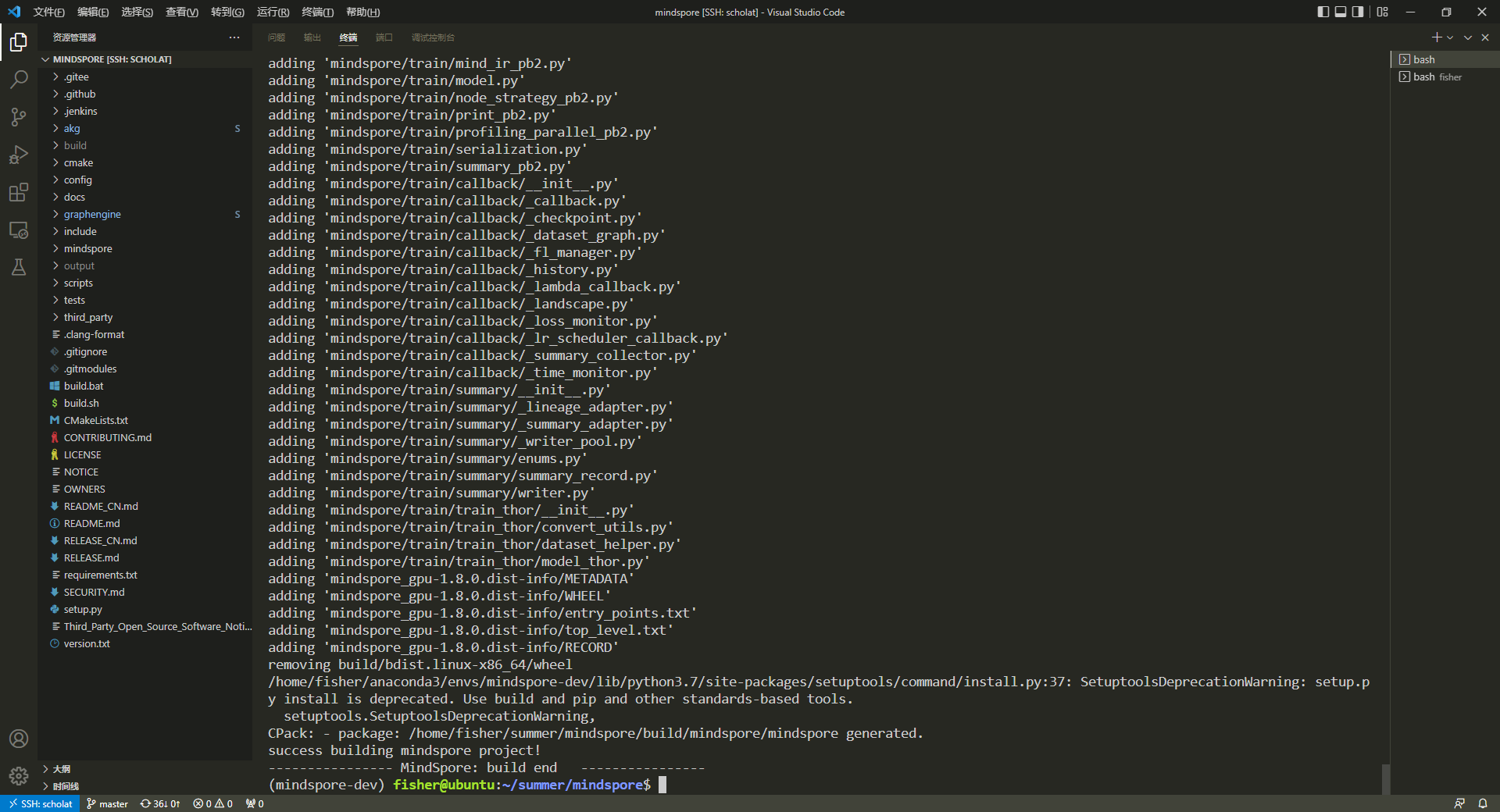Switch to the Output panel tab

[312, 37]
